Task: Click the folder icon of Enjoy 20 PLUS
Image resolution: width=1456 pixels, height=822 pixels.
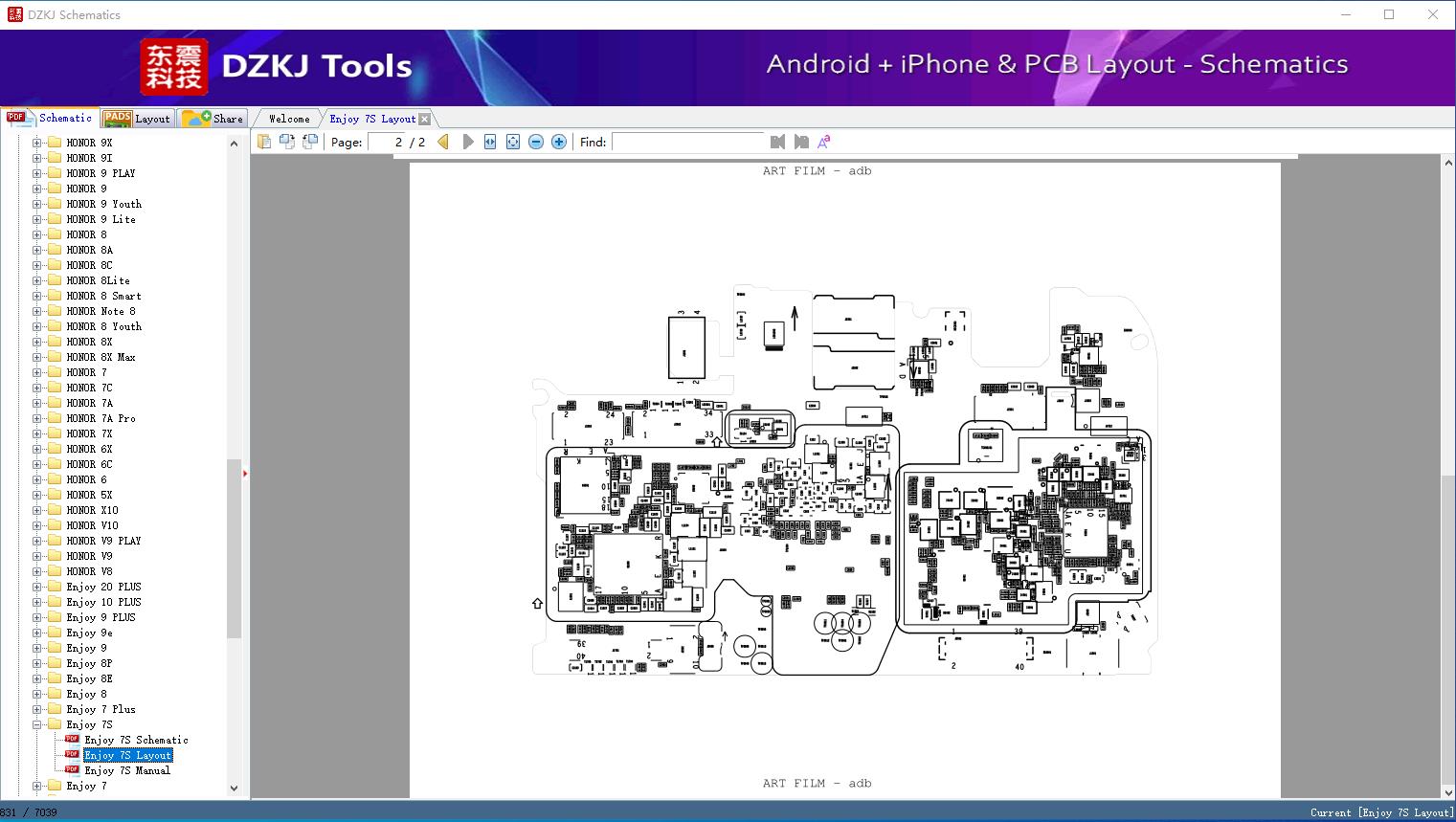Action: click(55, 587)
